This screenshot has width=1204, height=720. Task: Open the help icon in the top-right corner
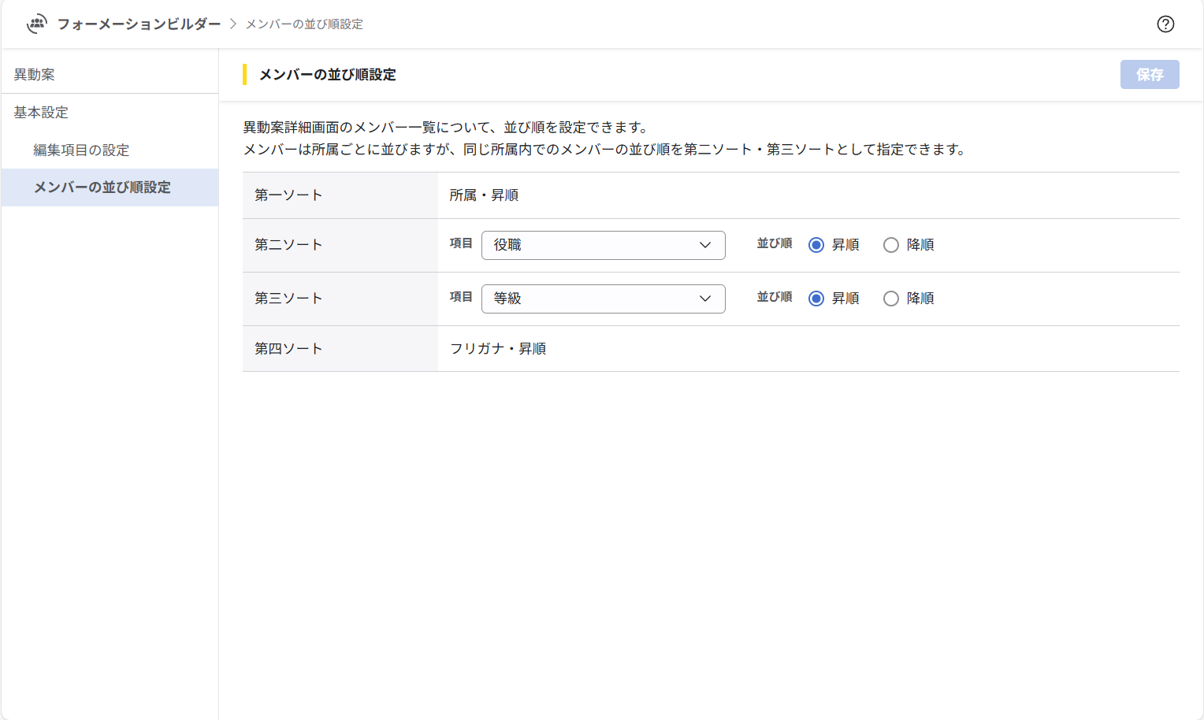1165,24
